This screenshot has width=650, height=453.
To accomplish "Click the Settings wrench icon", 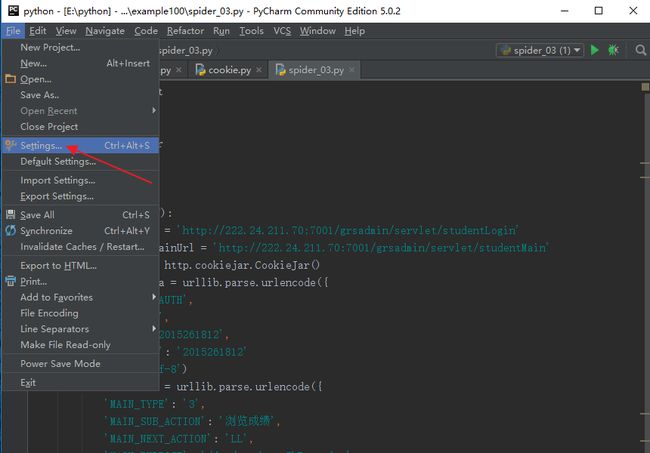I will pyautogui.click(x=10, y=145).
